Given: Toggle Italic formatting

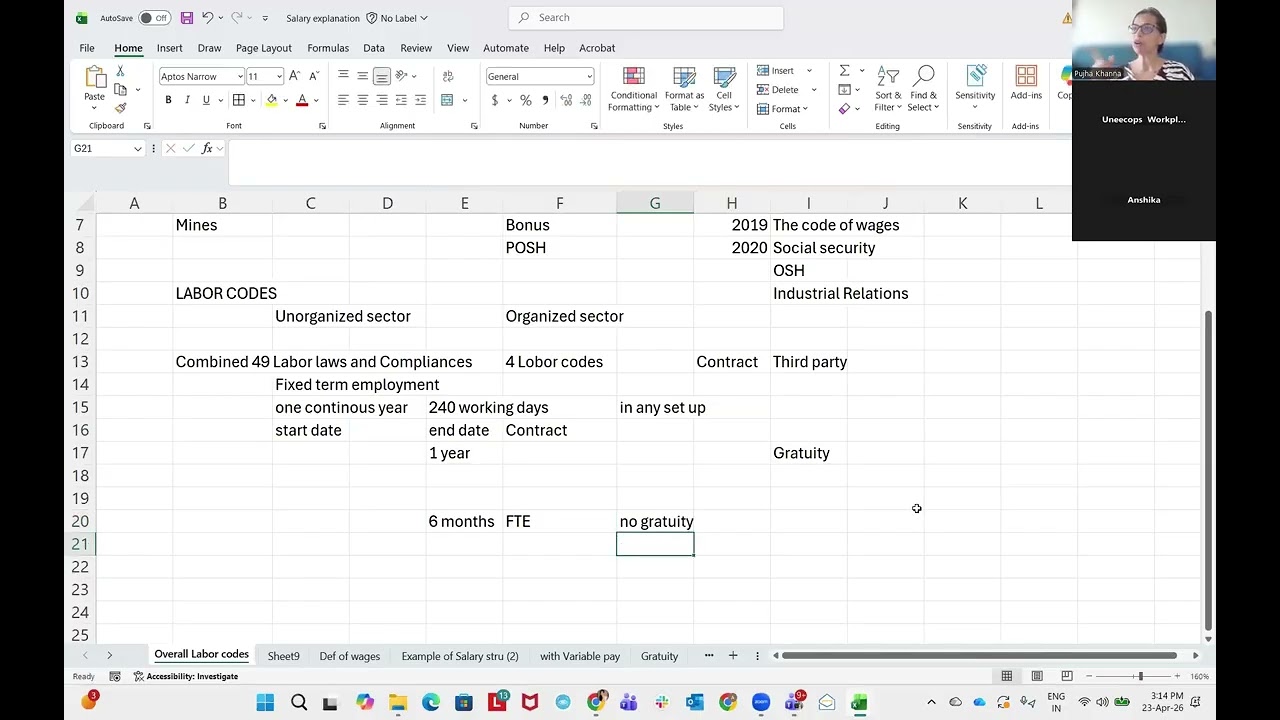Looking at the screenshot, I should pyautogui.click(x=187, y=100).
